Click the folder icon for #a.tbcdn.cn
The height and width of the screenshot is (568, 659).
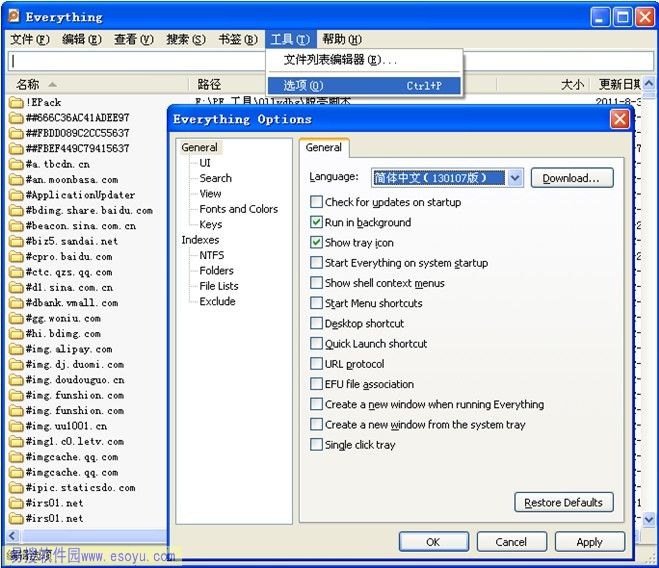click(16, 164)
